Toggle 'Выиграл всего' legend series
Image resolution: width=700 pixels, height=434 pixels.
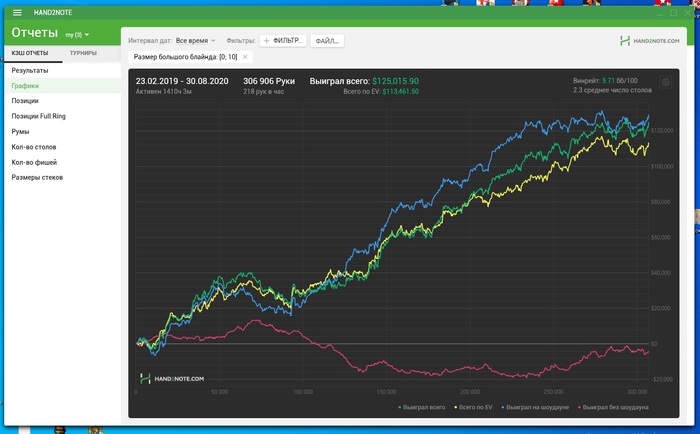(x=422, y=407)
